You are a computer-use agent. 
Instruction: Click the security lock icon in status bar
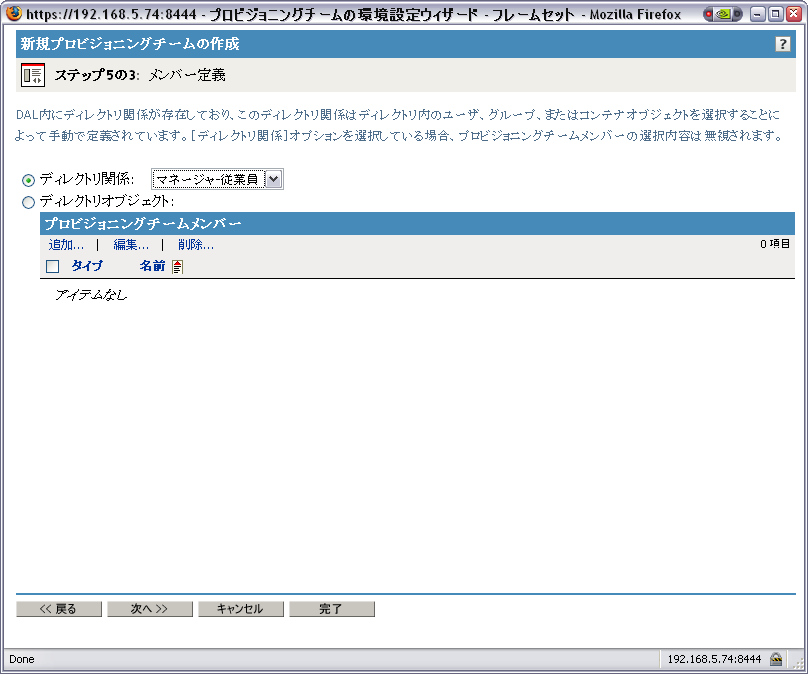pos(776,659)
